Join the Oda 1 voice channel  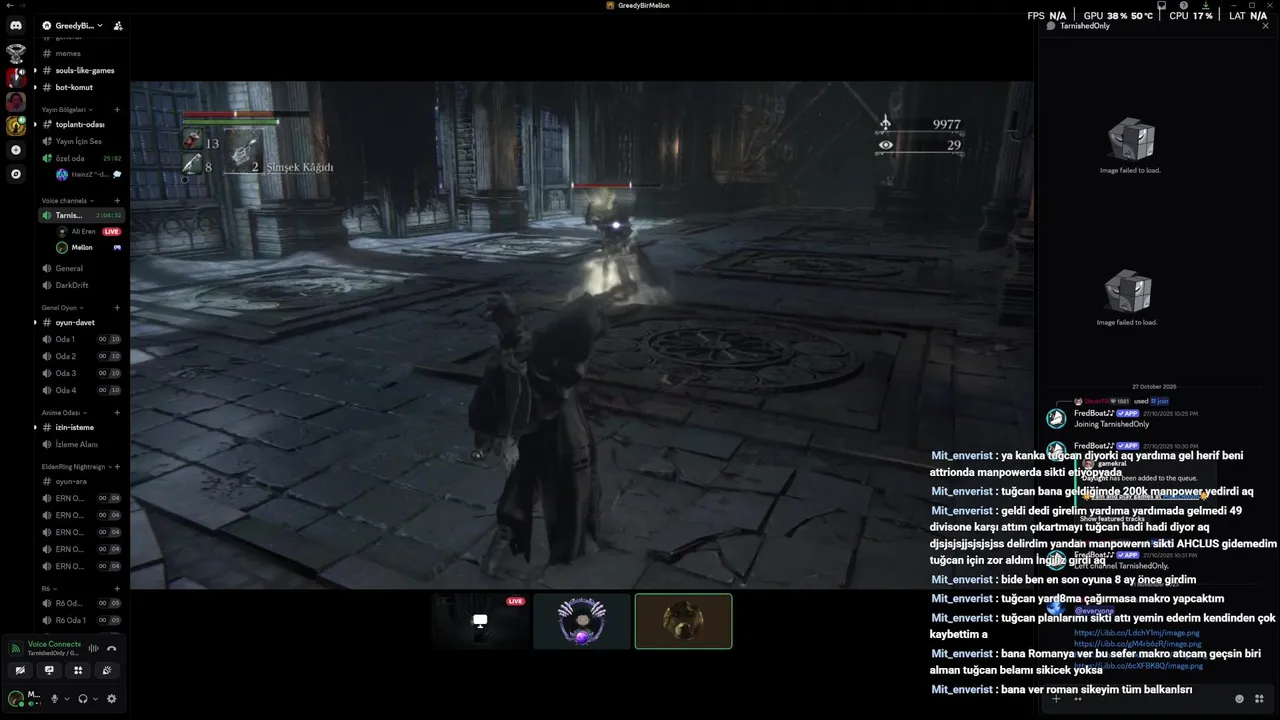tap(80, 339)
